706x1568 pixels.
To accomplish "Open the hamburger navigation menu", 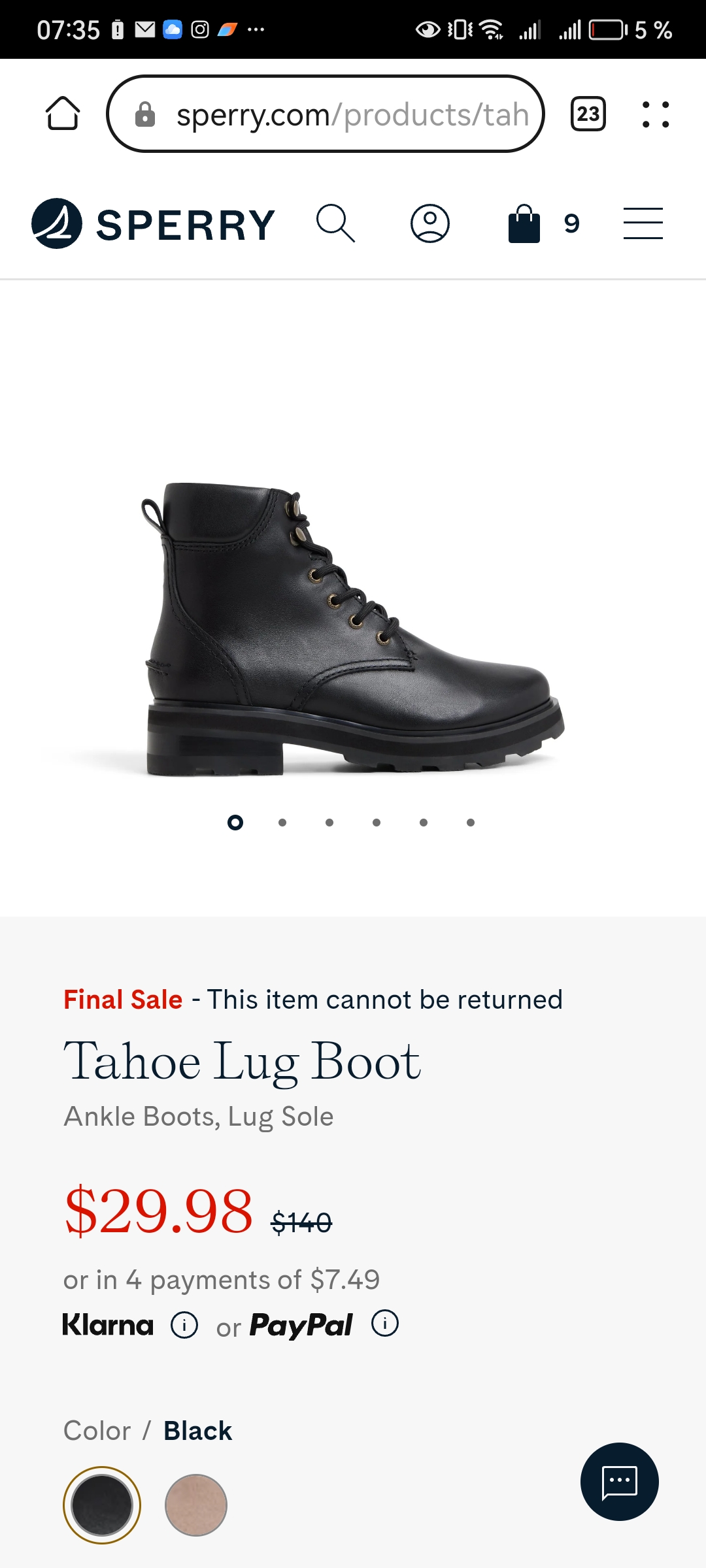I will pos(643,223).
